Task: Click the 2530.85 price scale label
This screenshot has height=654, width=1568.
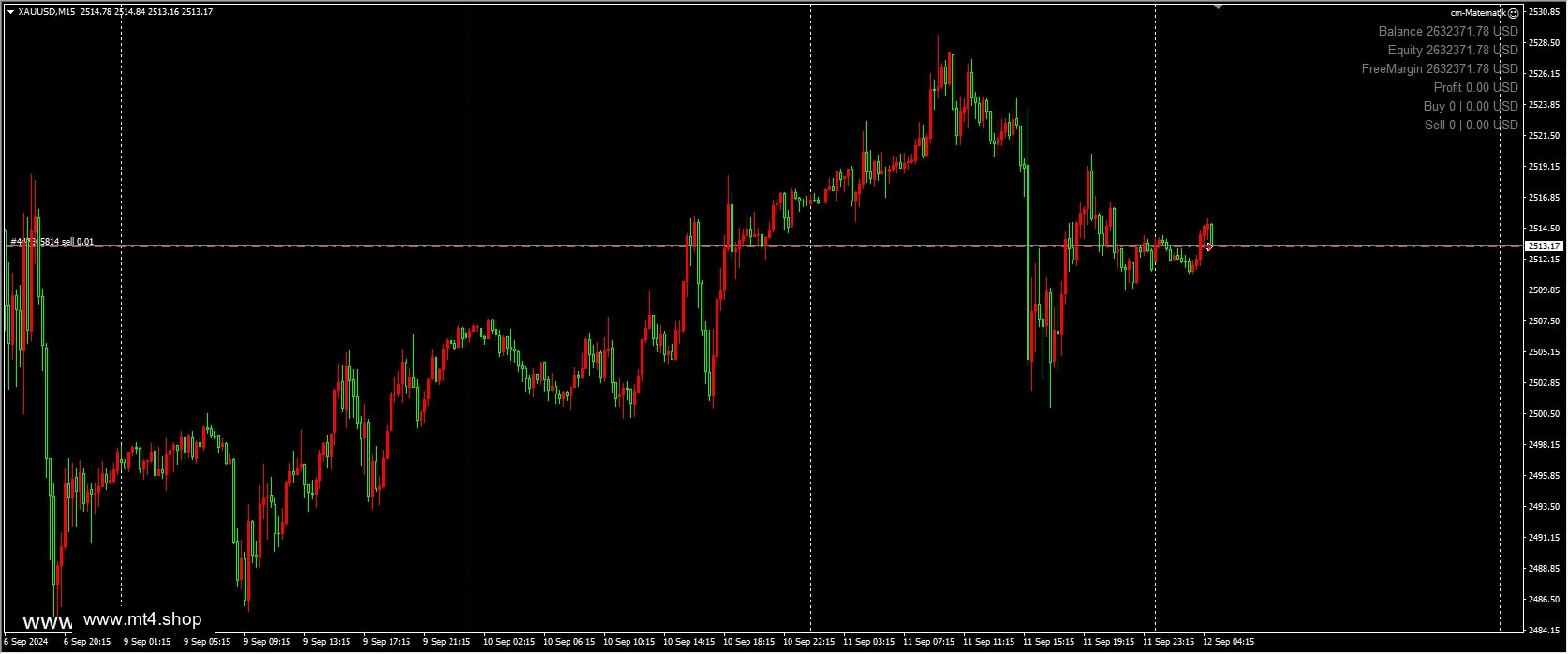Action: [x=1544, y=12]
